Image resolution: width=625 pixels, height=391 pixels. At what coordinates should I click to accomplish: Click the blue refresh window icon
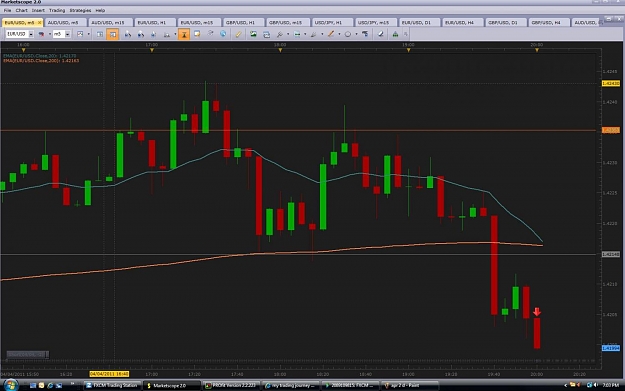pos(266,35)
